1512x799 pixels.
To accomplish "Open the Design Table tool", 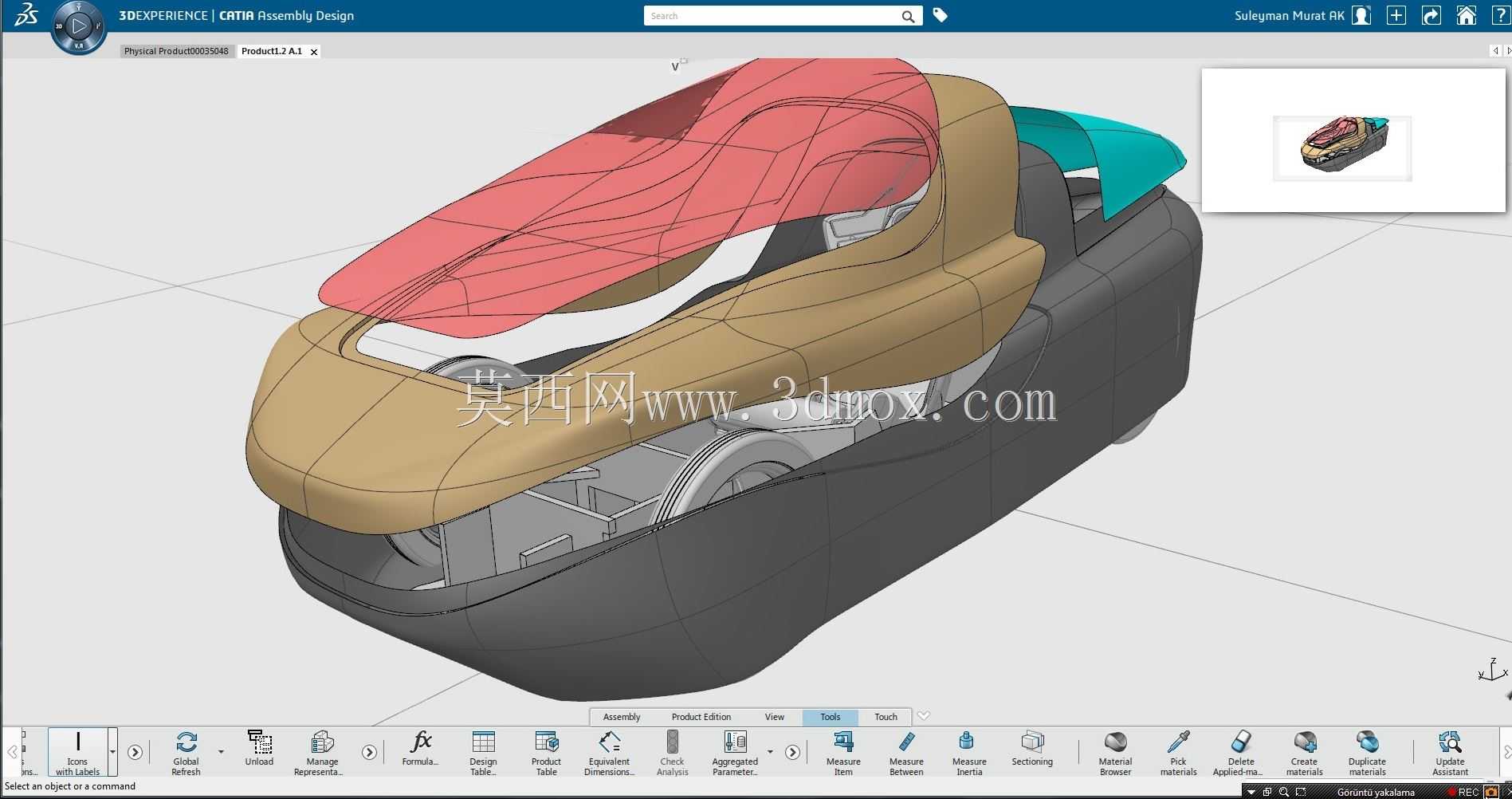I will [x=483, y=752].
